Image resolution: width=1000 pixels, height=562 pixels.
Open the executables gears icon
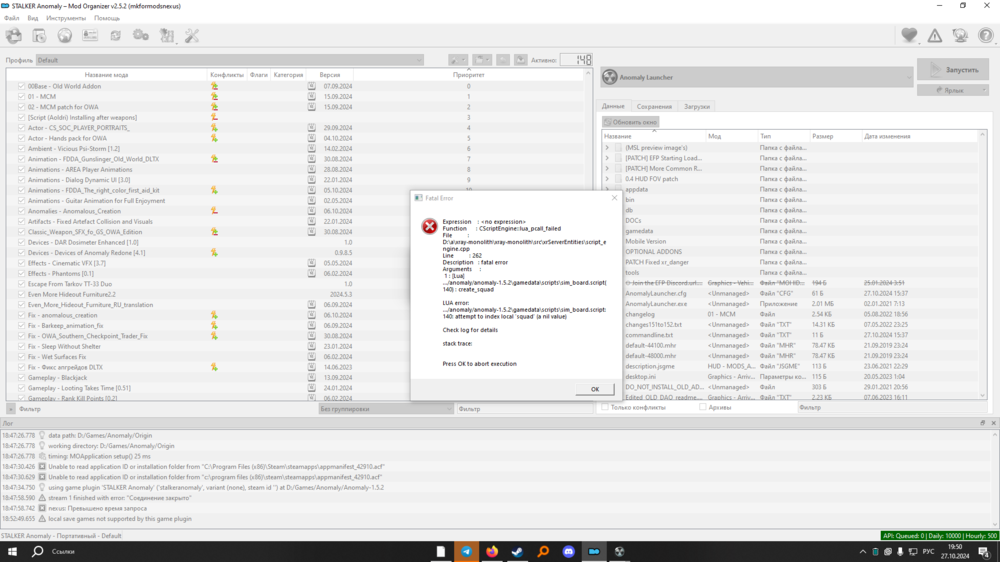(x=141, y=36)
